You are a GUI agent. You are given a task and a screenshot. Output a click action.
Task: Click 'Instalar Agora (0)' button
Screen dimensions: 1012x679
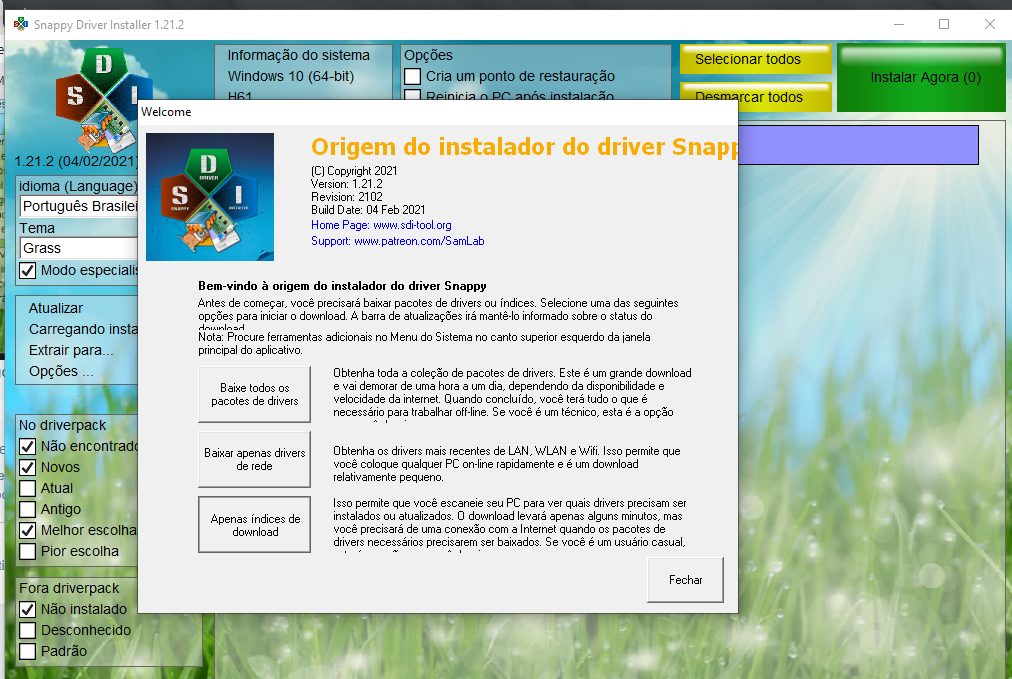point(922,77)
